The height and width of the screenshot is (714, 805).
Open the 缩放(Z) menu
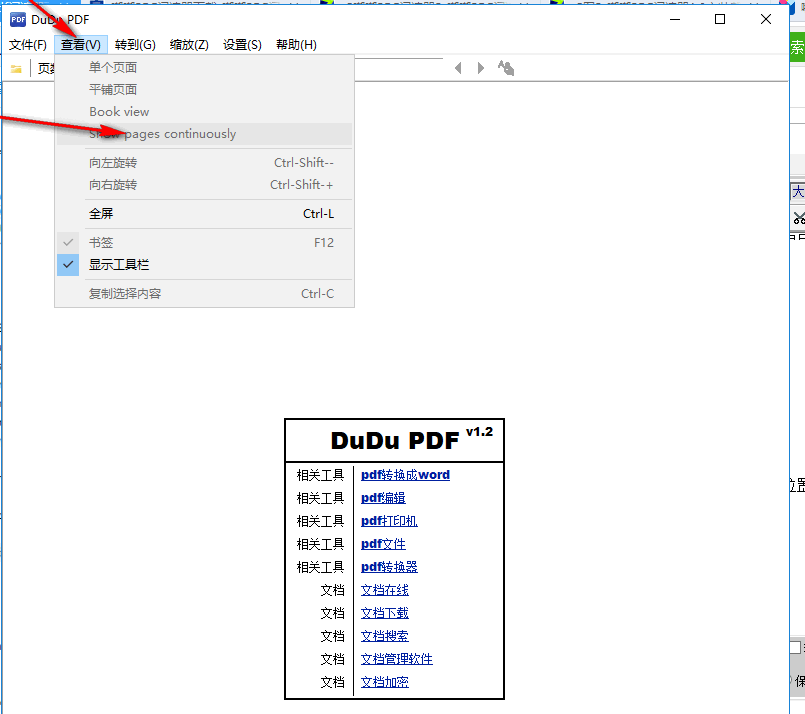coord(189,45)
